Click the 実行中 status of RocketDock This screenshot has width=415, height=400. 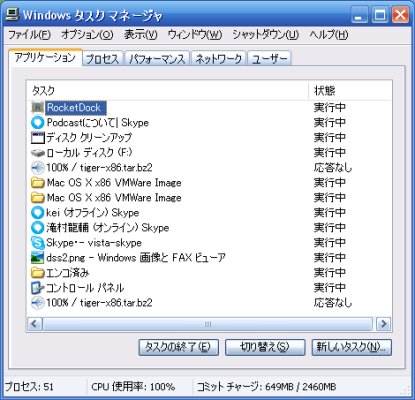pos(329,108)
